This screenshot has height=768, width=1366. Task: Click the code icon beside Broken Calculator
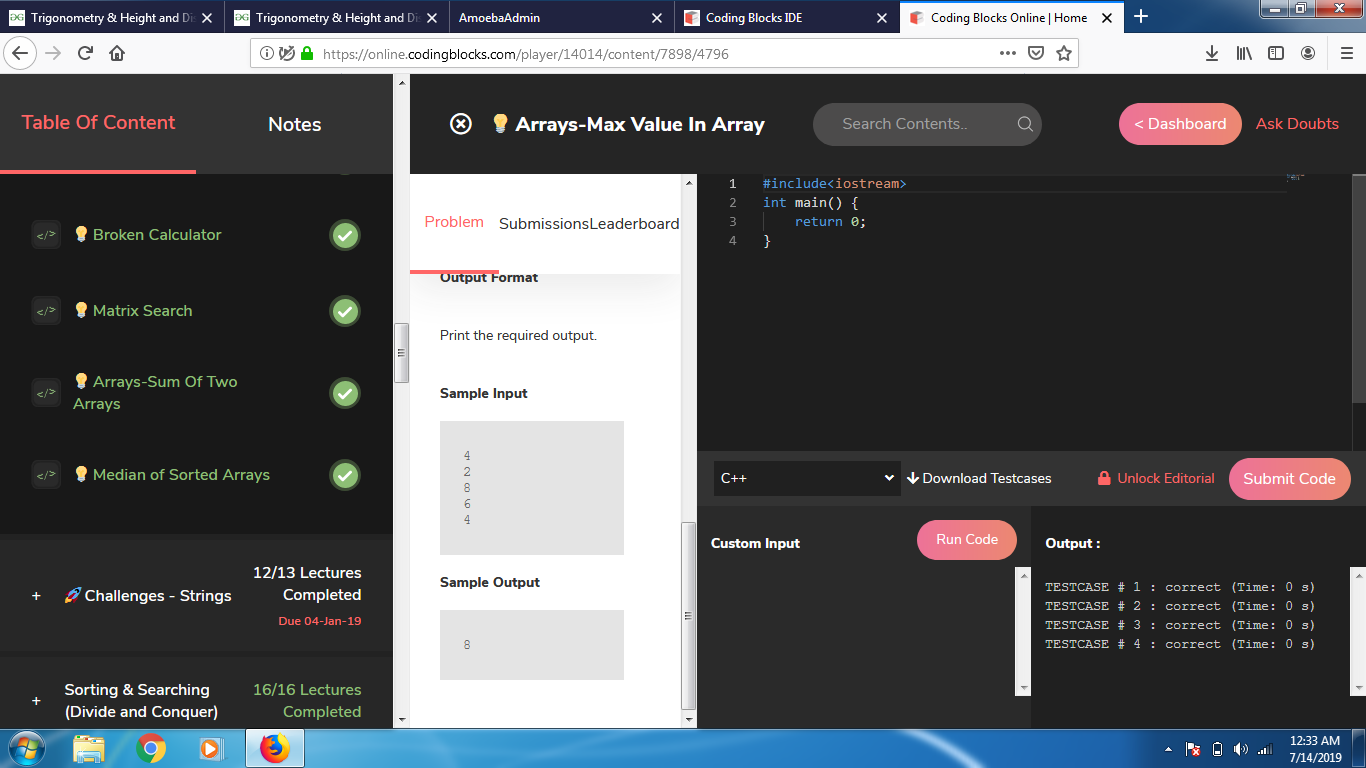click(46, 235)
